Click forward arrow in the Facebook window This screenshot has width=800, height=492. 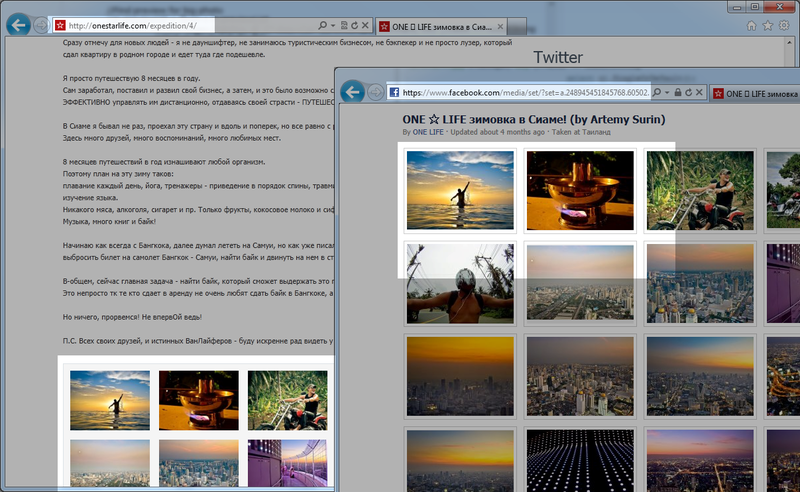tap(376, 92)
